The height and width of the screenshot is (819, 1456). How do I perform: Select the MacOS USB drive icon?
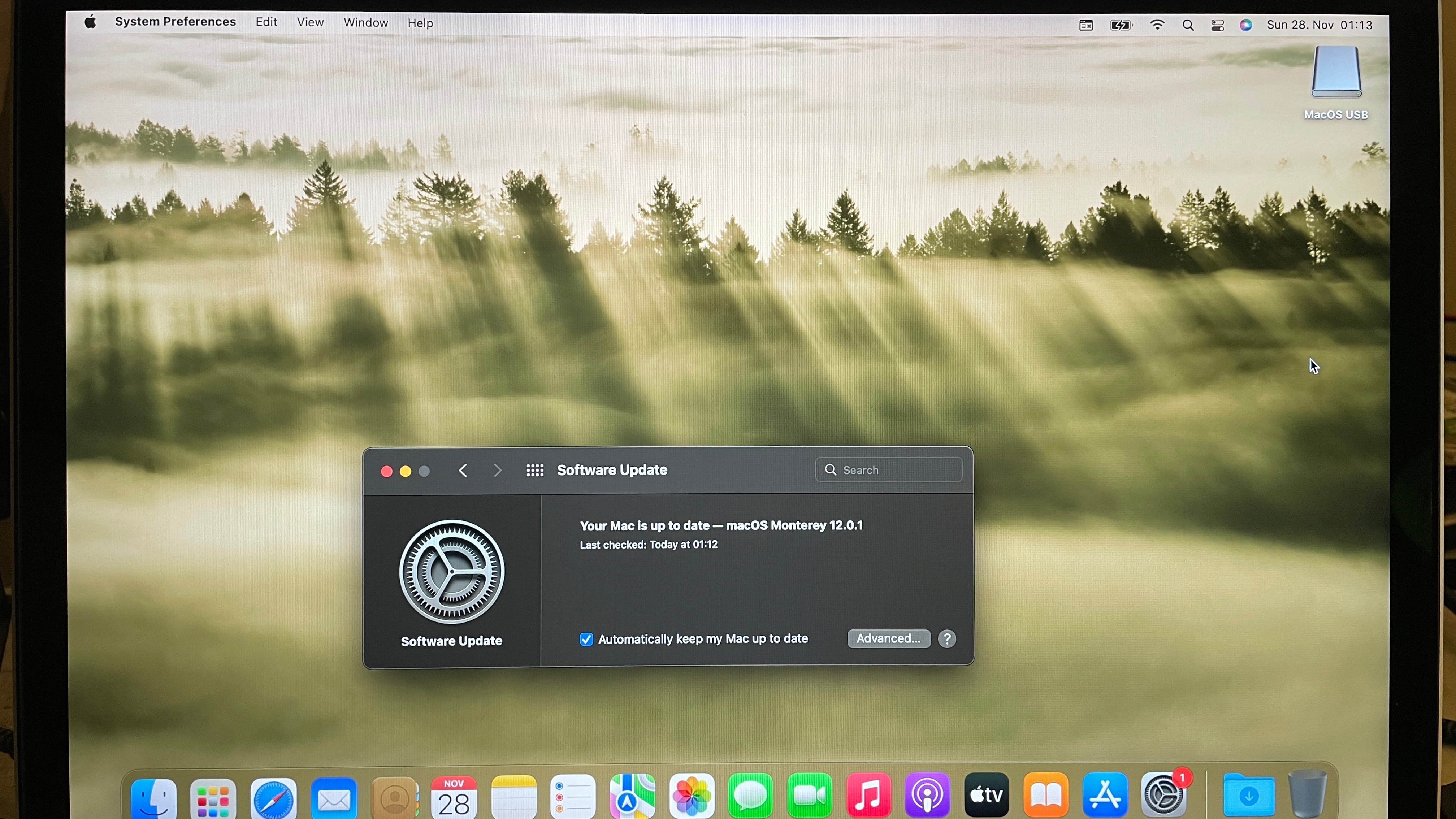[x=1336, y=73]
